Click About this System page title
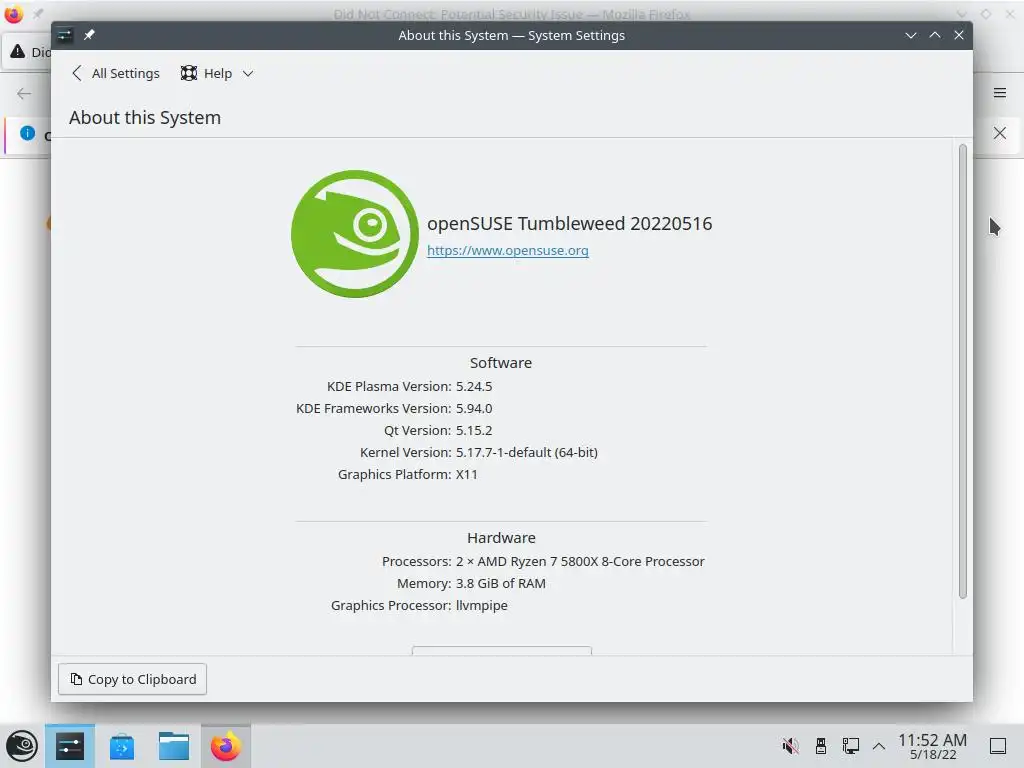This screenshot has height=768, width=1024. (x=145, y=118)
